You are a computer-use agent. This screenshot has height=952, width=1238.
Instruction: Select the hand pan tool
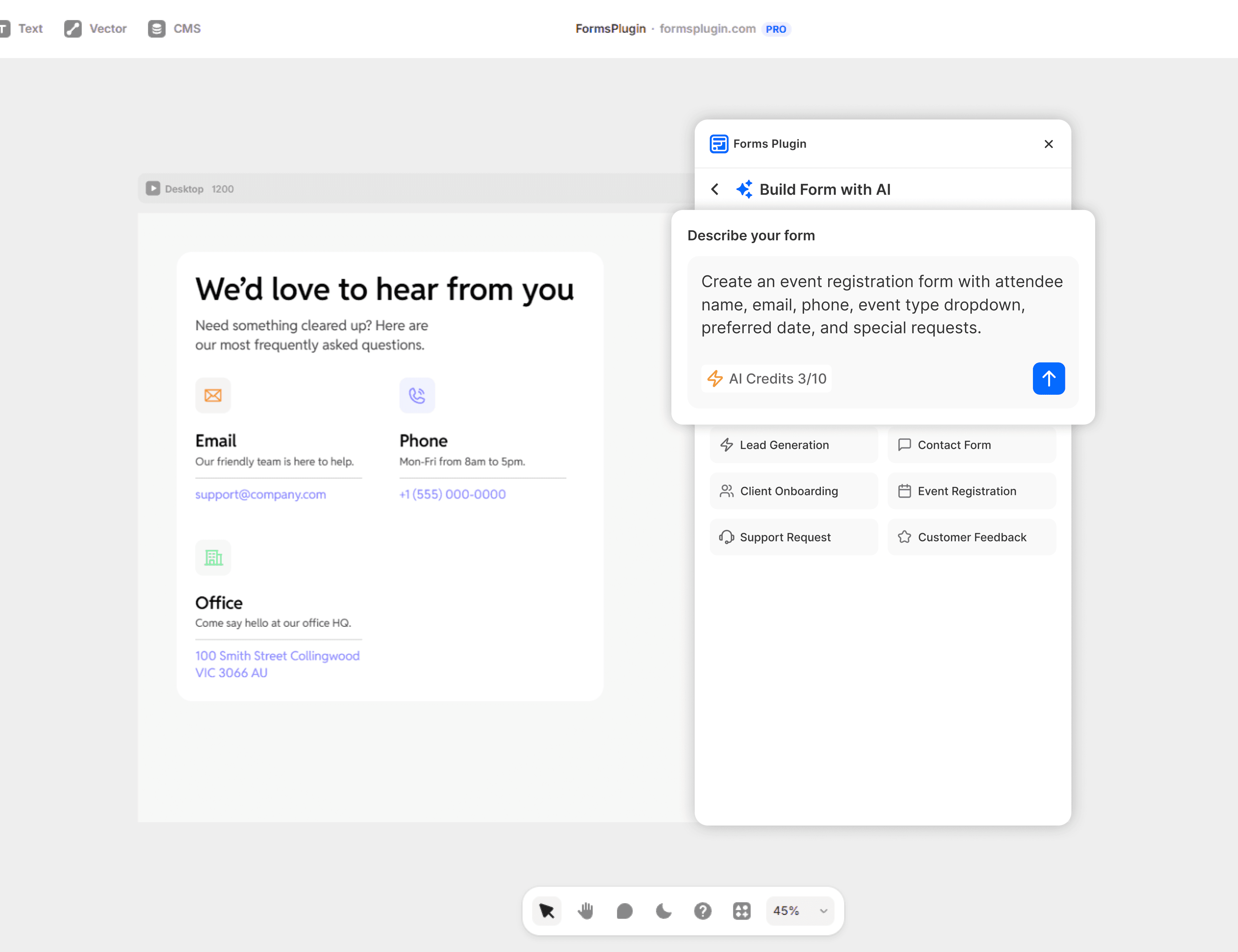586,911
